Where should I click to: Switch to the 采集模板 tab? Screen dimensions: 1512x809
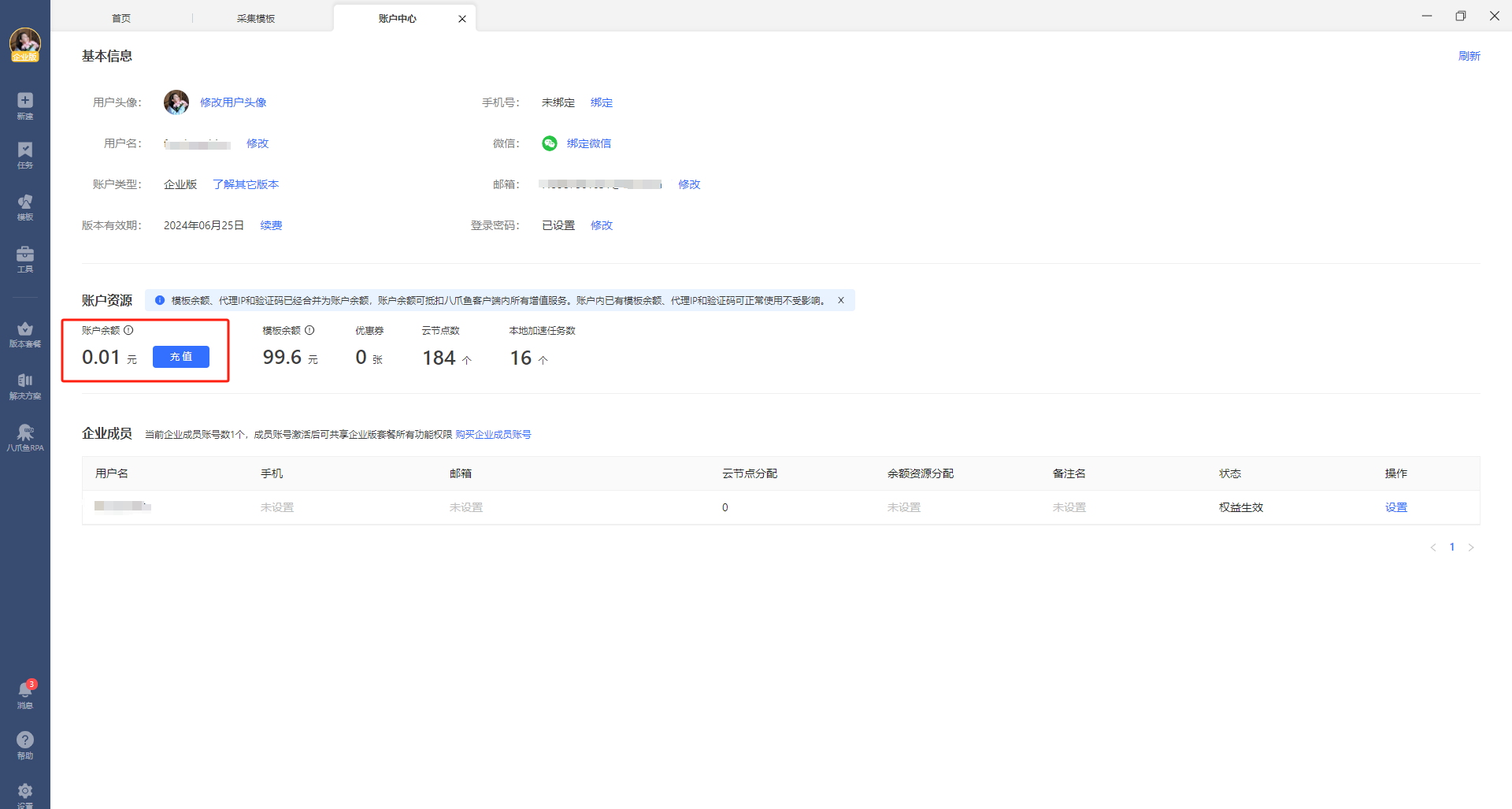coord(256,18)
